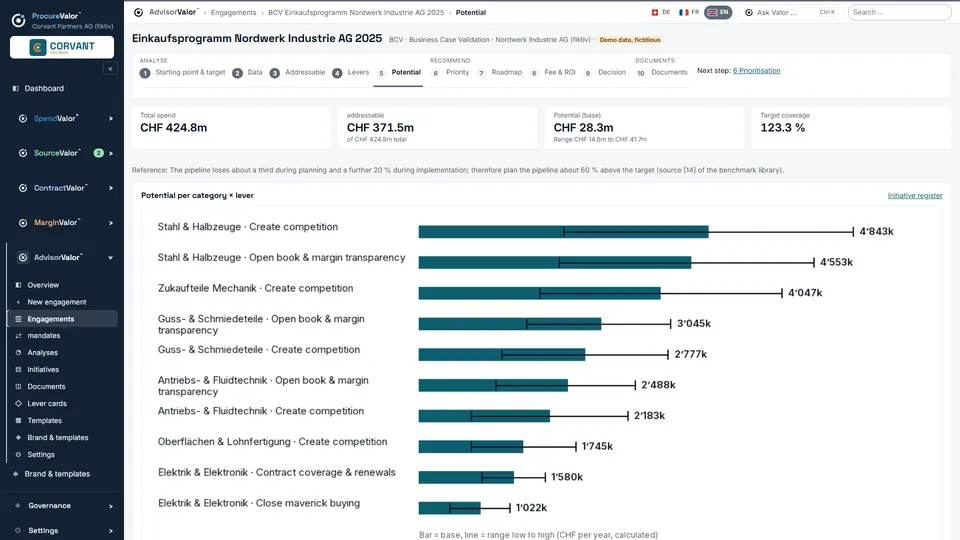
Task: Click the Dashboard icon in sidebar
Action: coord(16,88)
